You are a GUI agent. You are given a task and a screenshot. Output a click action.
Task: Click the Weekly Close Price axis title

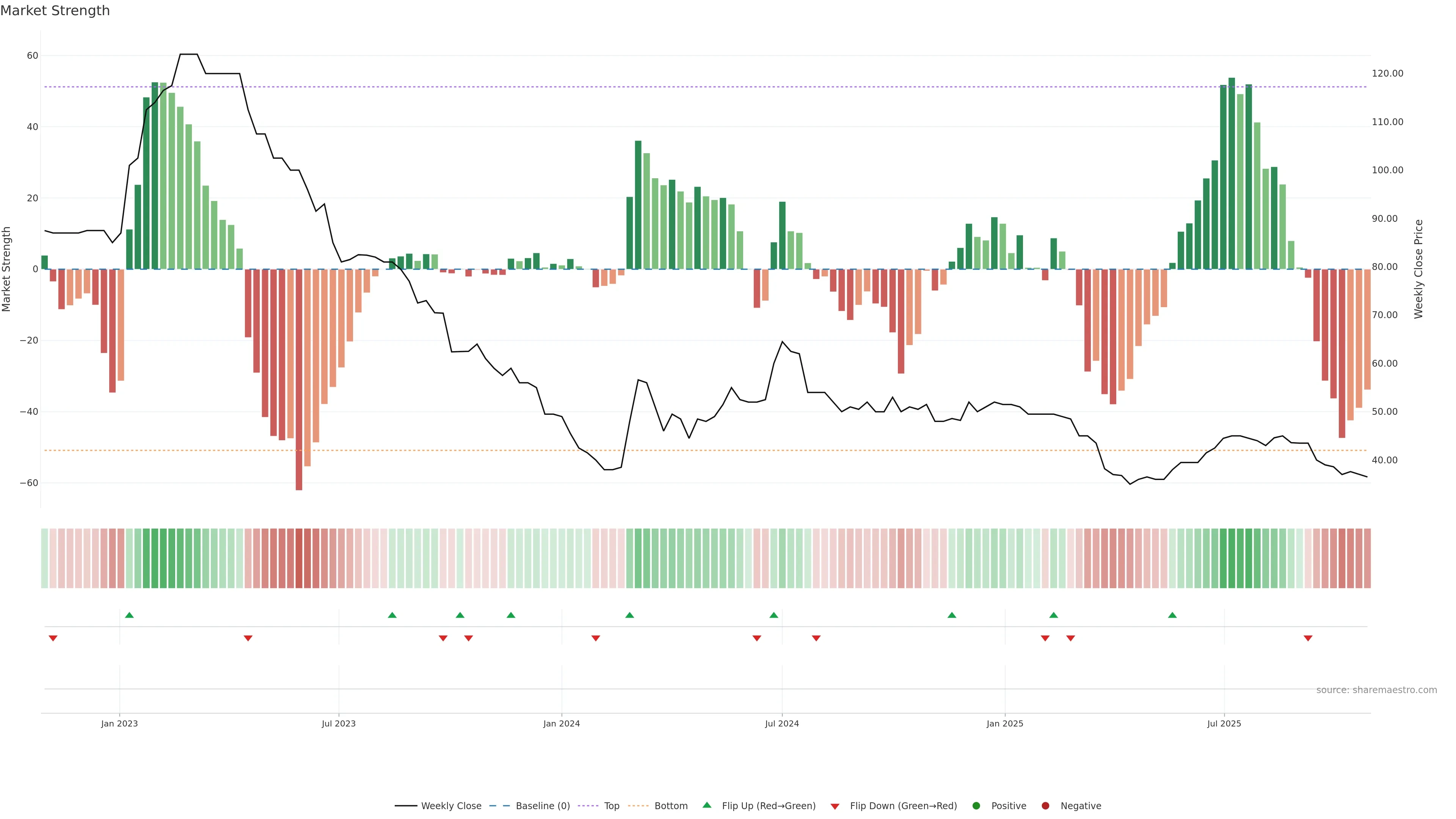point(1419,269)
